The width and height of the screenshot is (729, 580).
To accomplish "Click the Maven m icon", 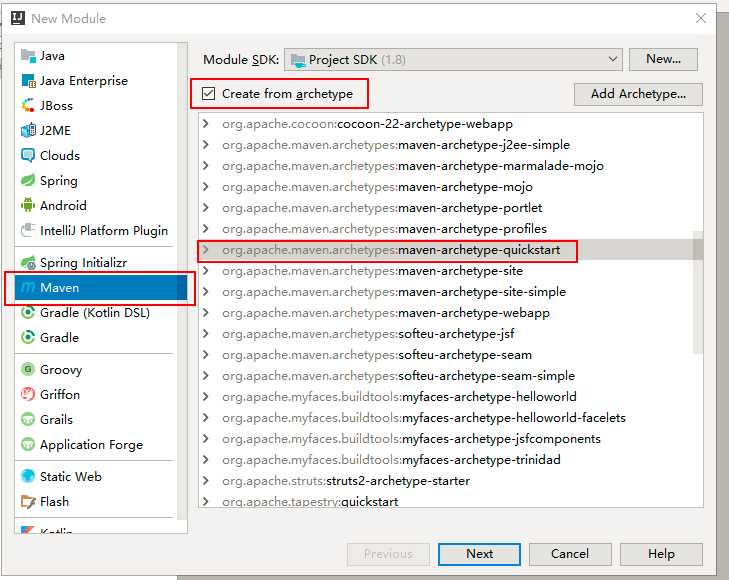I will click(x=28, y=288).
